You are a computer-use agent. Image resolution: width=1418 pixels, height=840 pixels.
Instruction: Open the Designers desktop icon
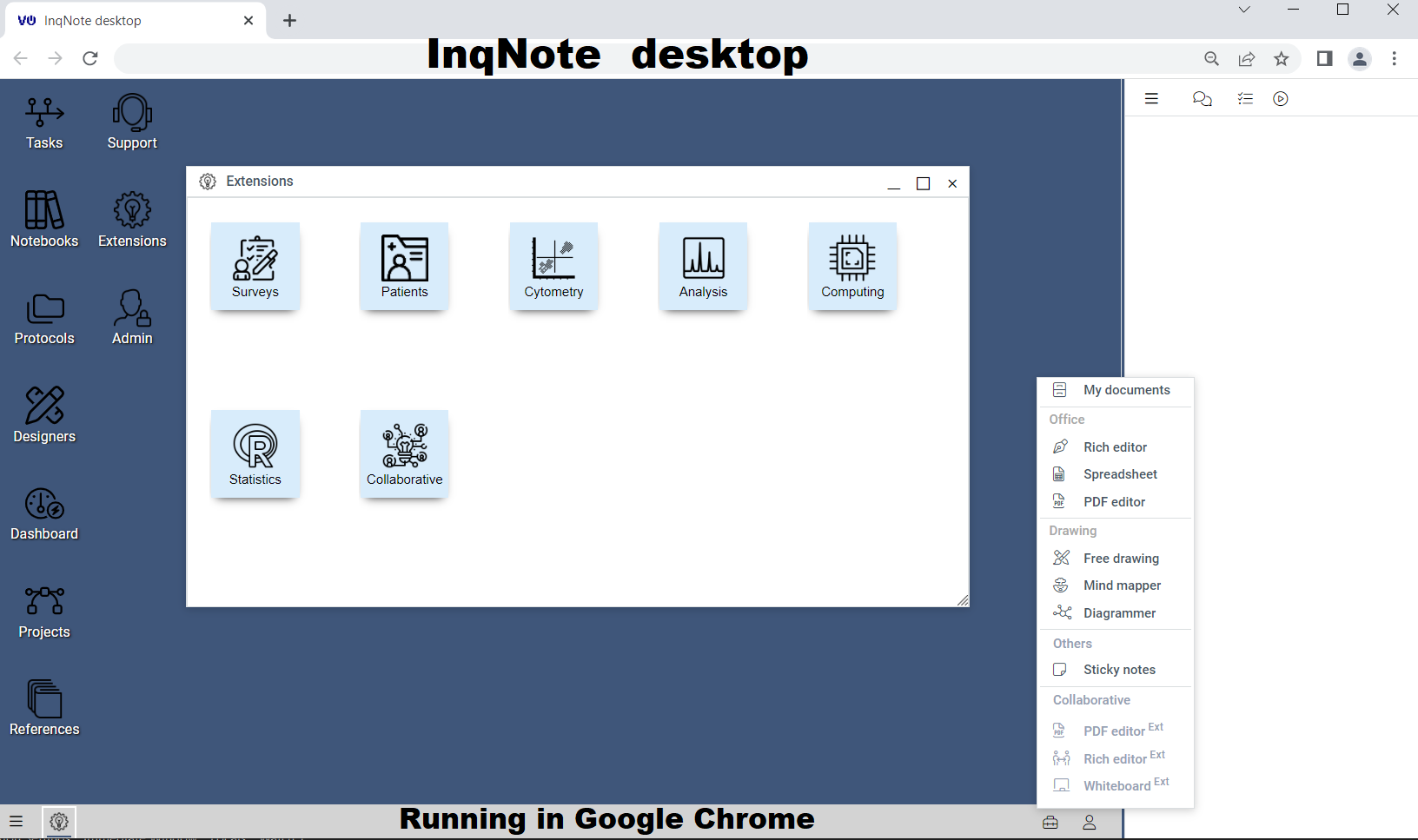tap(44, 415)
